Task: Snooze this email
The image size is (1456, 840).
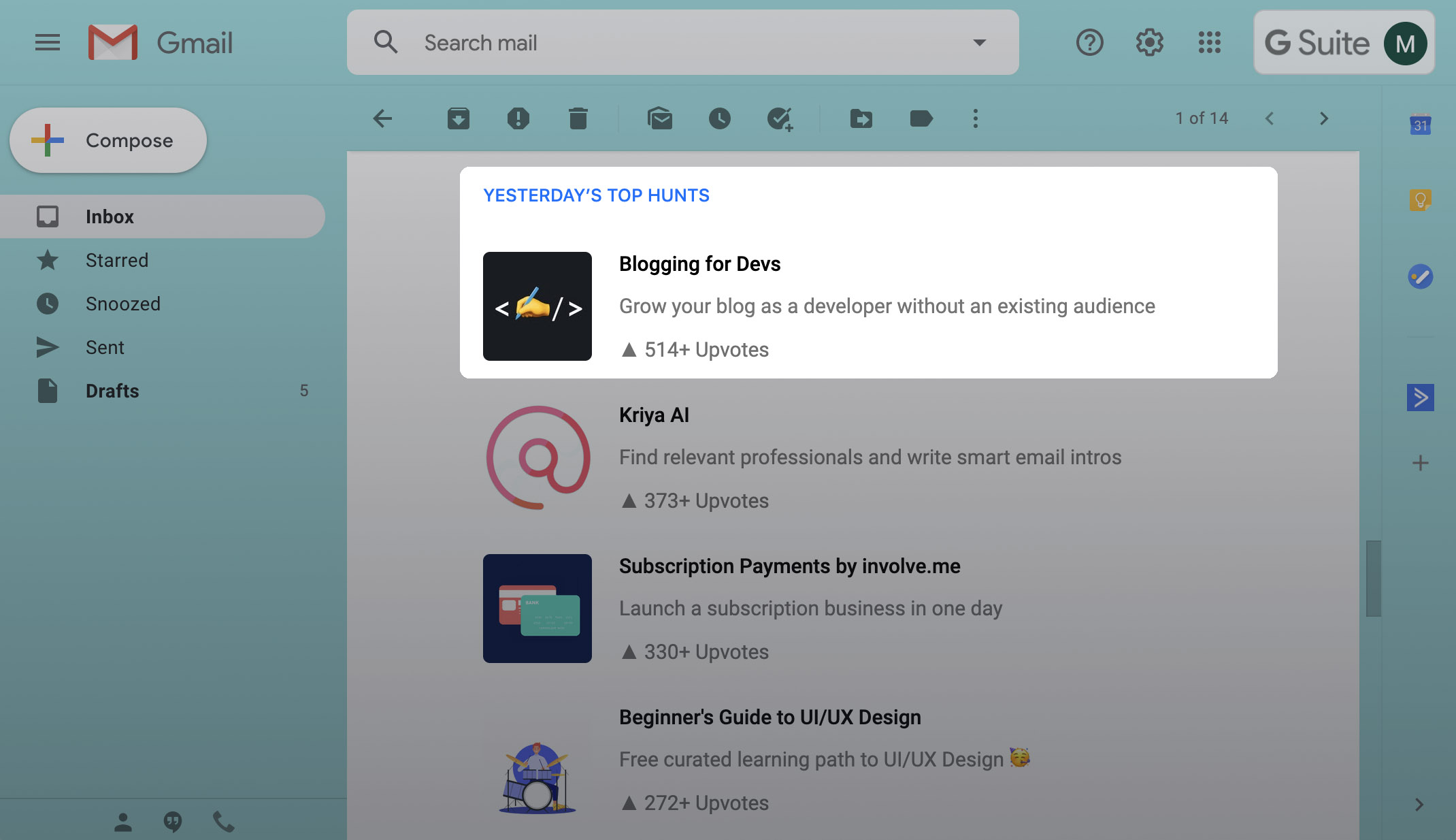Action: pos(720,118)
